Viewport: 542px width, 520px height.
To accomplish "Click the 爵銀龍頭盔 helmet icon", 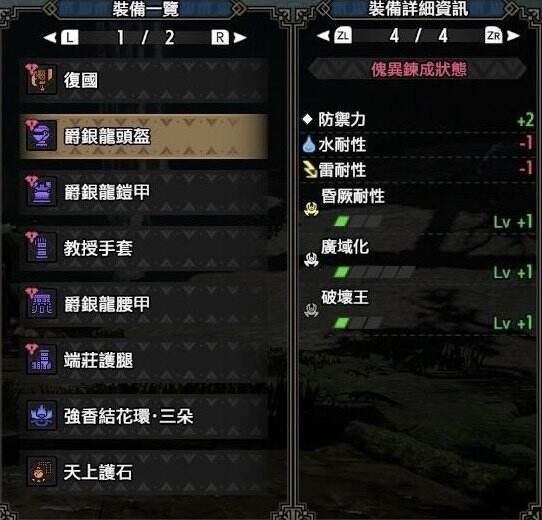I will [x=42, y=135].
